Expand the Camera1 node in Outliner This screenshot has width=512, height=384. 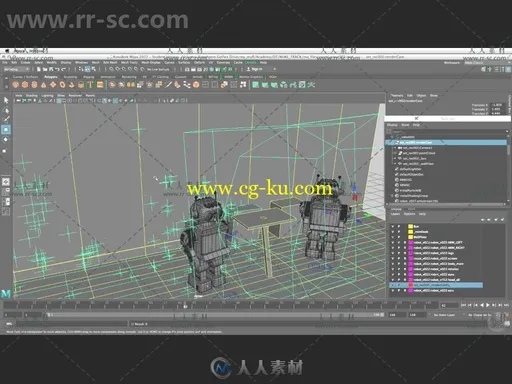[x=395, y=148]
